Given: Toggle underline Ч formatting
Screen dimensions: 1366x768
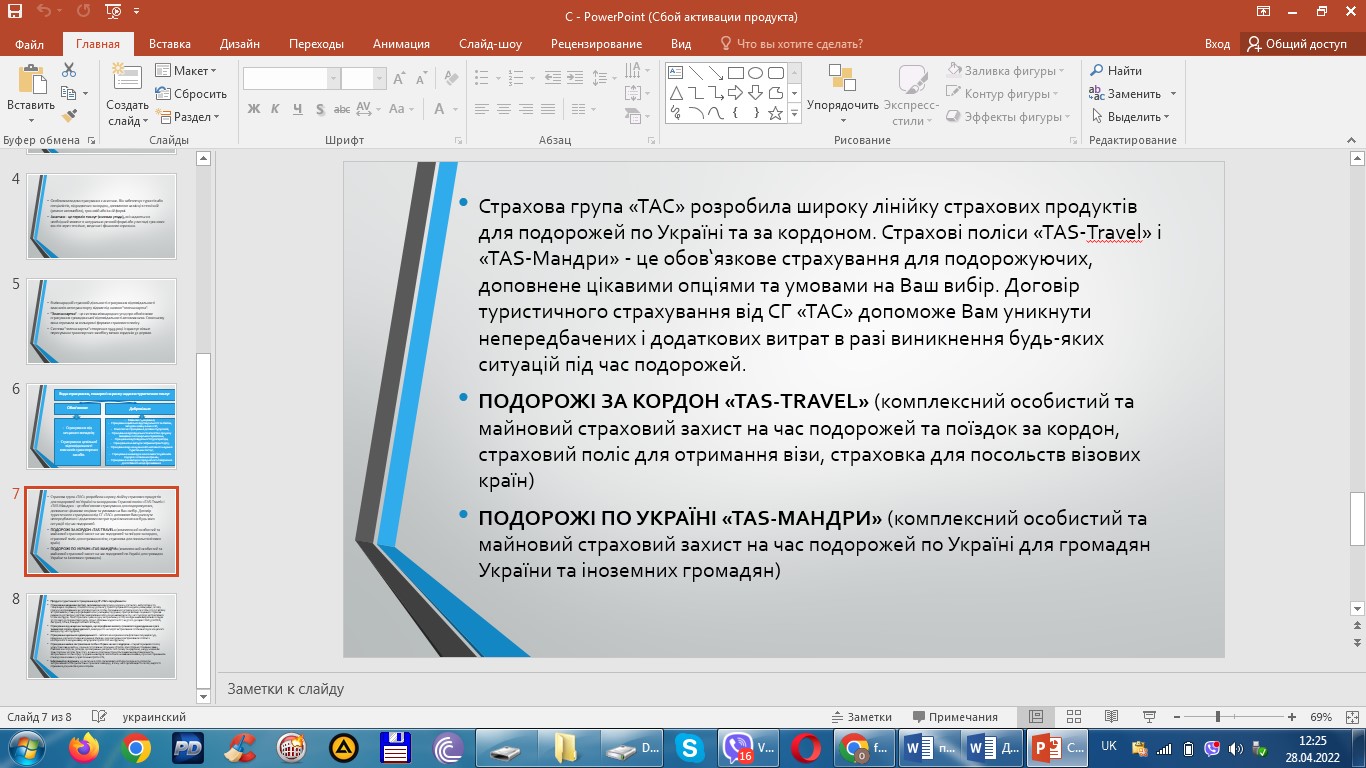Looking at the screenshot, I should (x=298, y=109).
